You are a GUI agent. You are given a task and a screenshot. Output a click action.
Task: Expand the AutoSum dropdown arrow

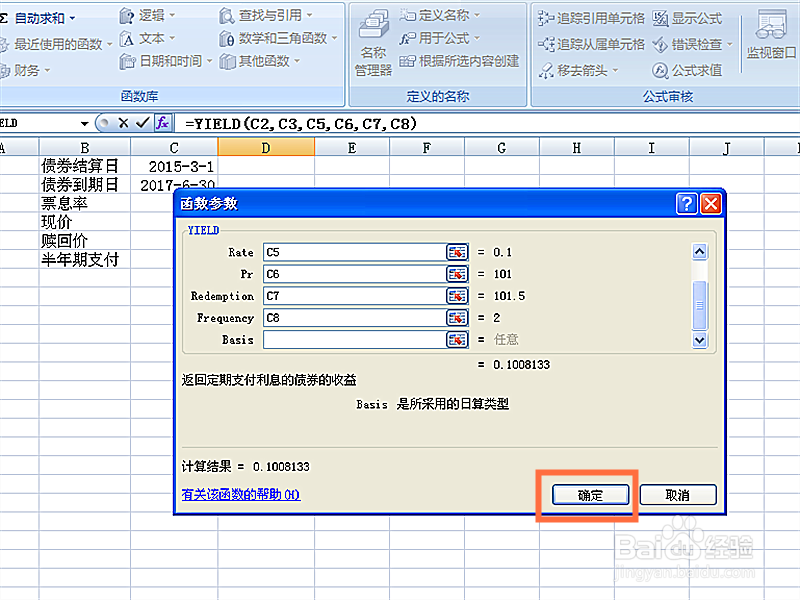click(72, 19)
